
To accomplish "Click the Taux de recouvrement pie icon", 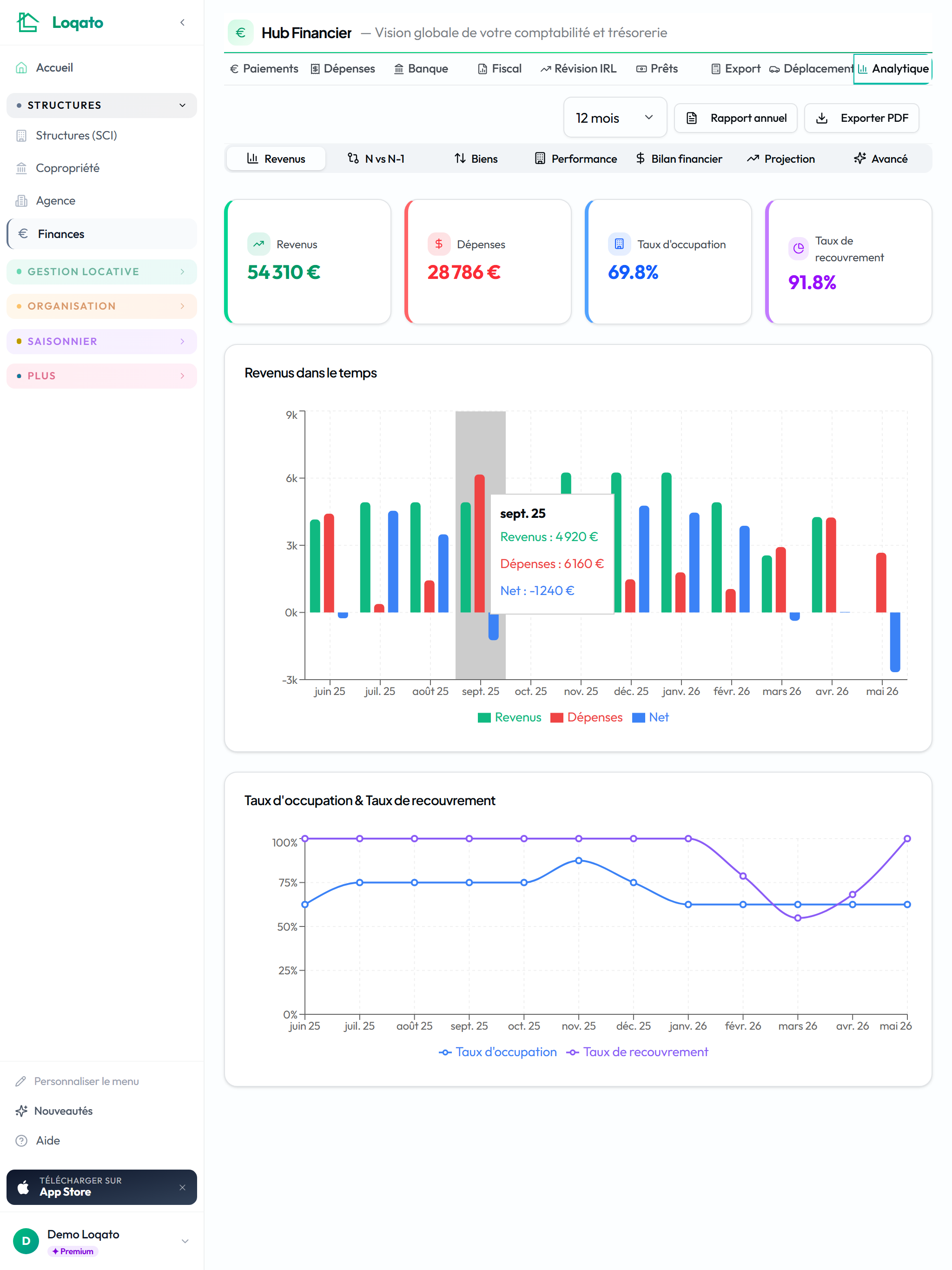I will (799, 249).
